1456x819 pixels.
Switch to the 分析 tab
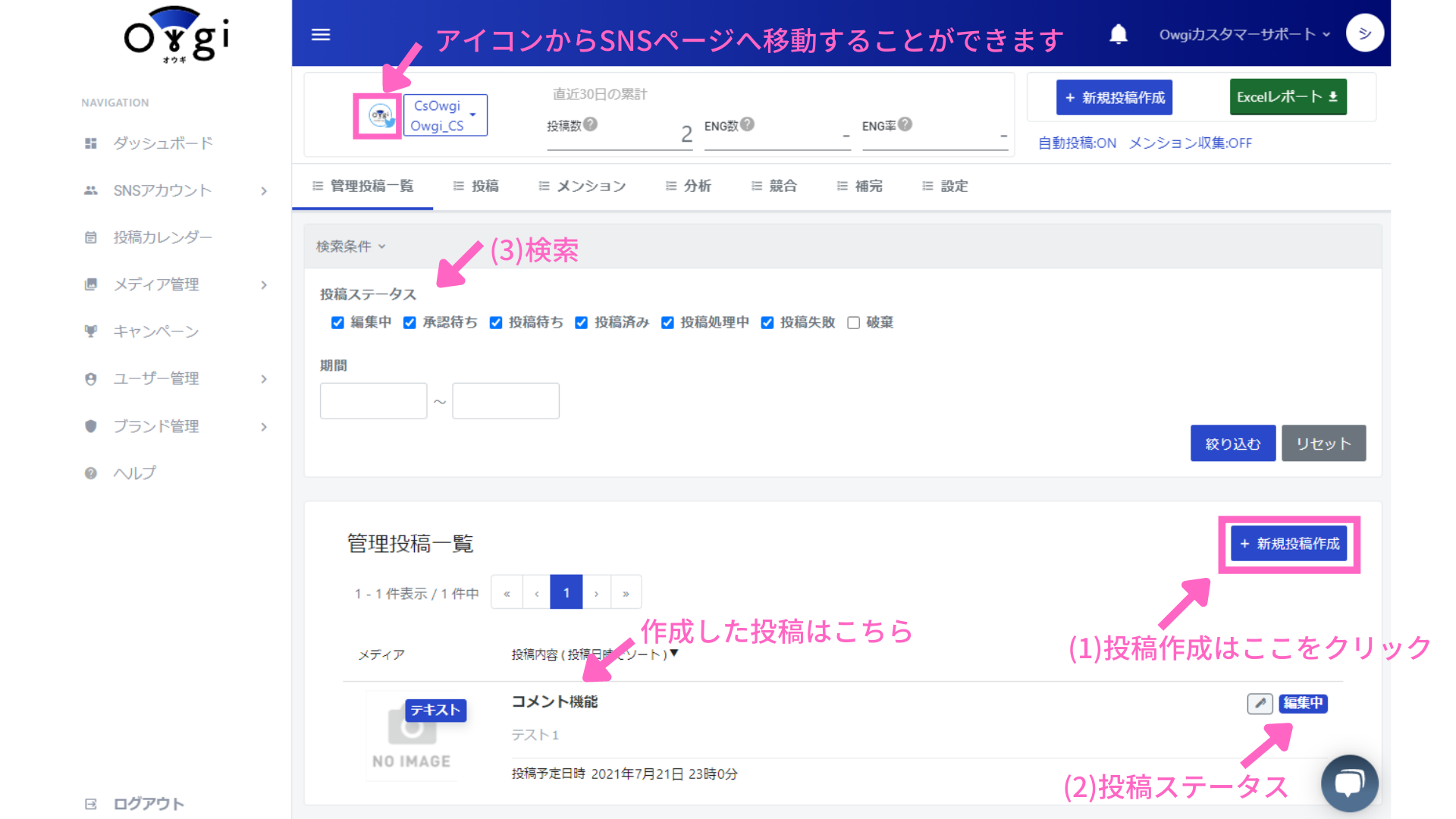click(689, 187)
